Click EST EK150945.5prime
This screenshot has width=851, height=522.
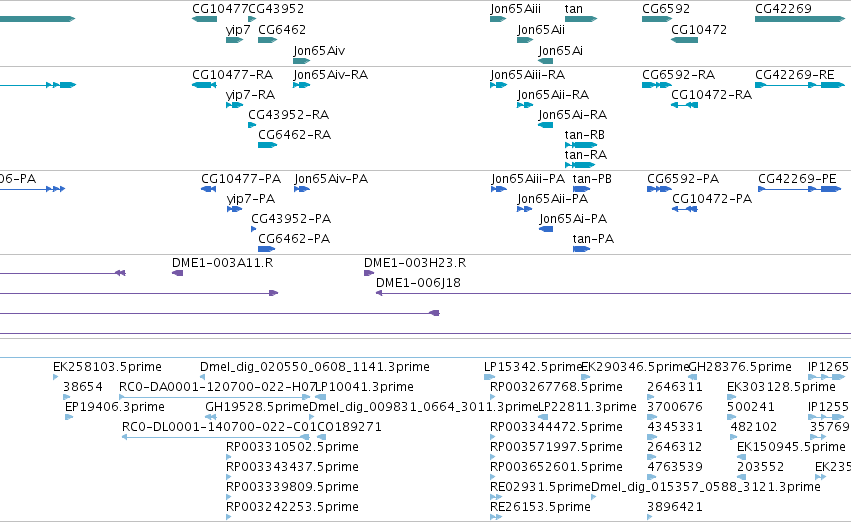coord(741,457)
